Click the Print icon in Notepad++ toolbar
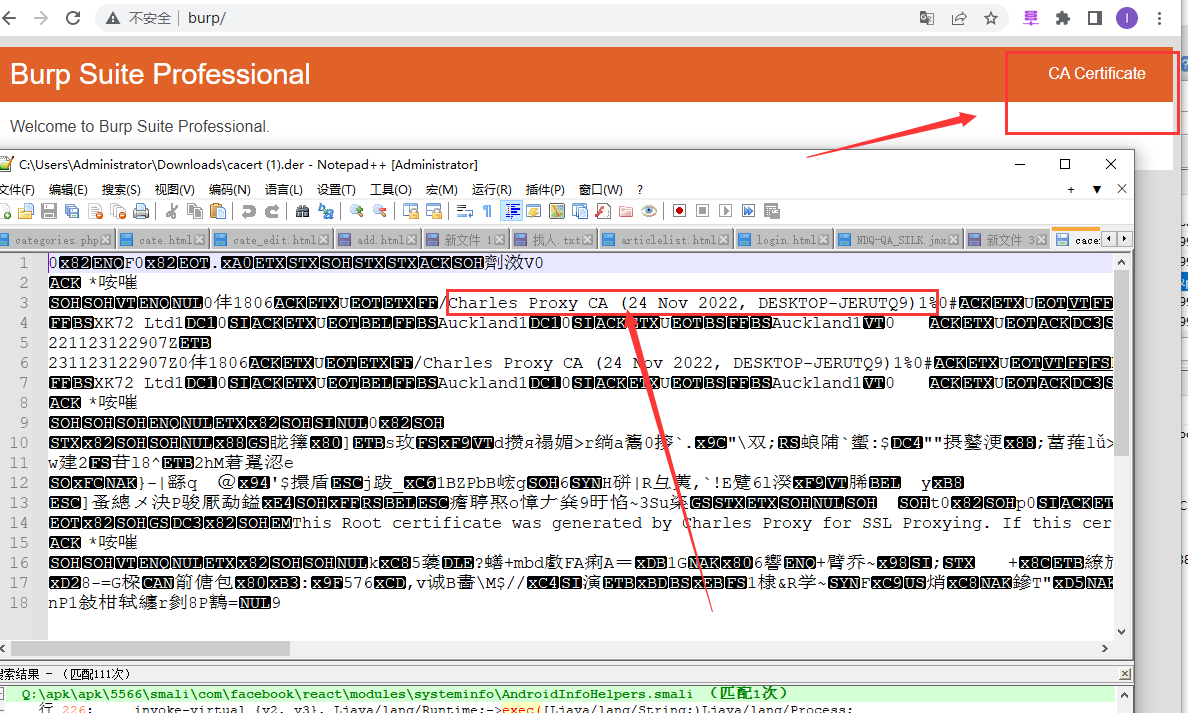The width and height of the screenshot is (1188, 713). (141, 211)
